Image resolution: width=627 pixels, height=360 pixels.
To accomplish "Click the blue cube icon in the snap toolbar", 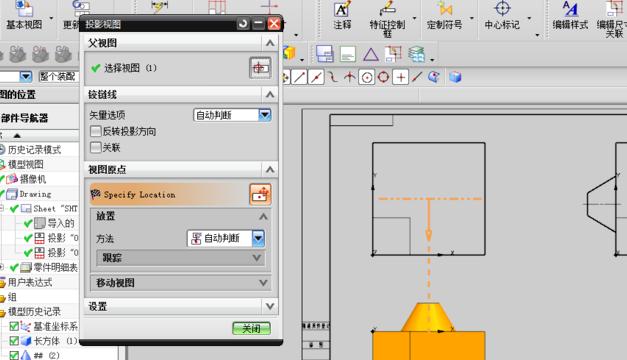I will 455,77.
